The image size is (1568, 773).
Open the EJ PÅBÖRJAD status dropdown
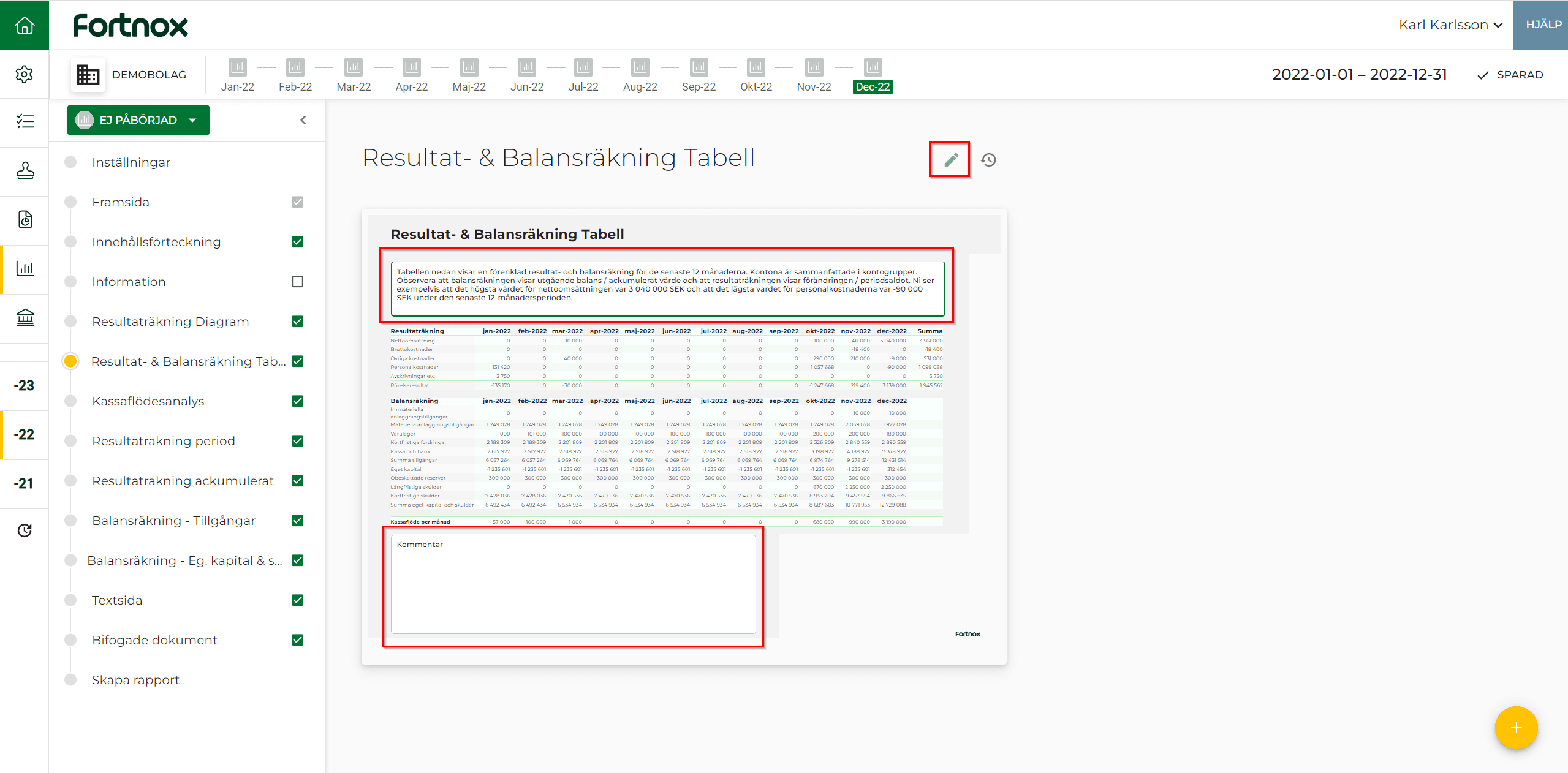pos(138,120)
